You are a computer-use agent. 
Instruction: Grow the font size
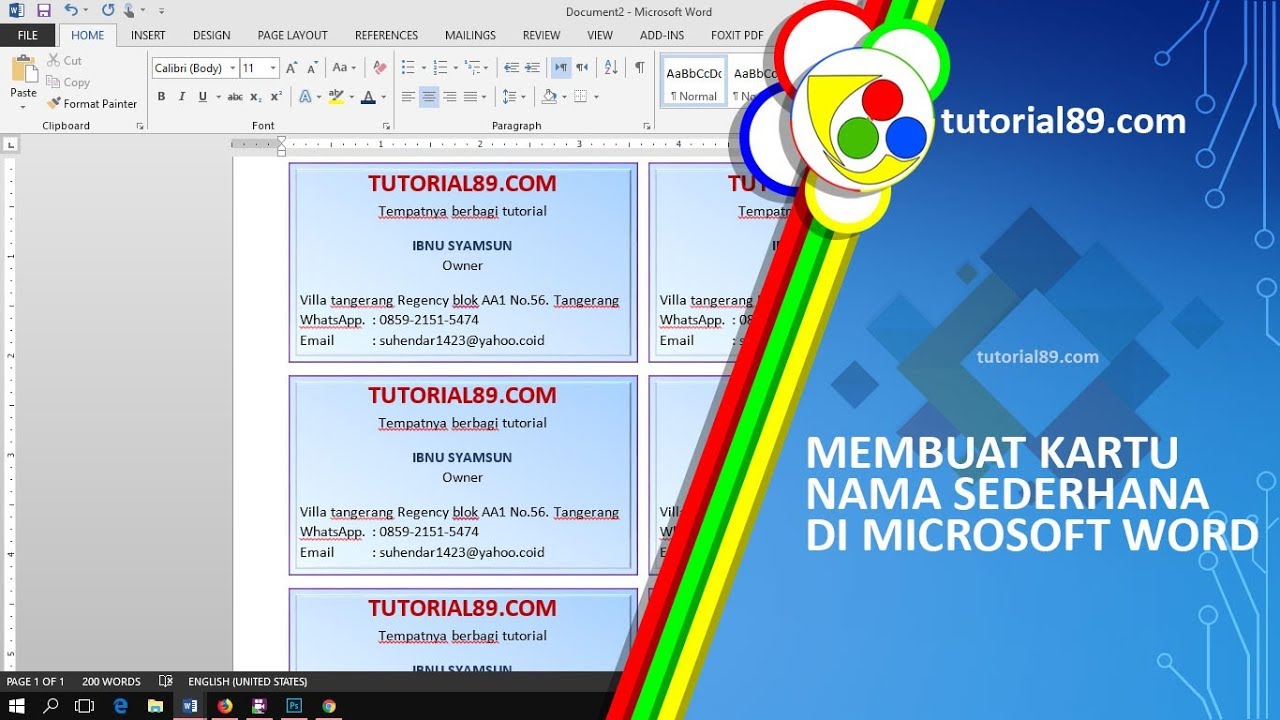pos(291,68)
